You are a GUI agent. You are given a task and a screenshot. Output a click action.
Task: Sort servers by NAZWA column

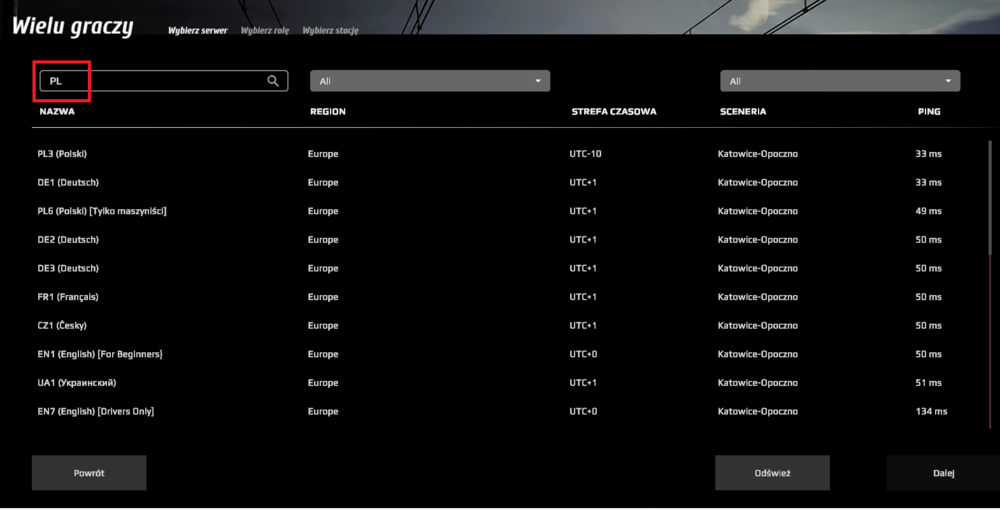[x=57, y=112]
